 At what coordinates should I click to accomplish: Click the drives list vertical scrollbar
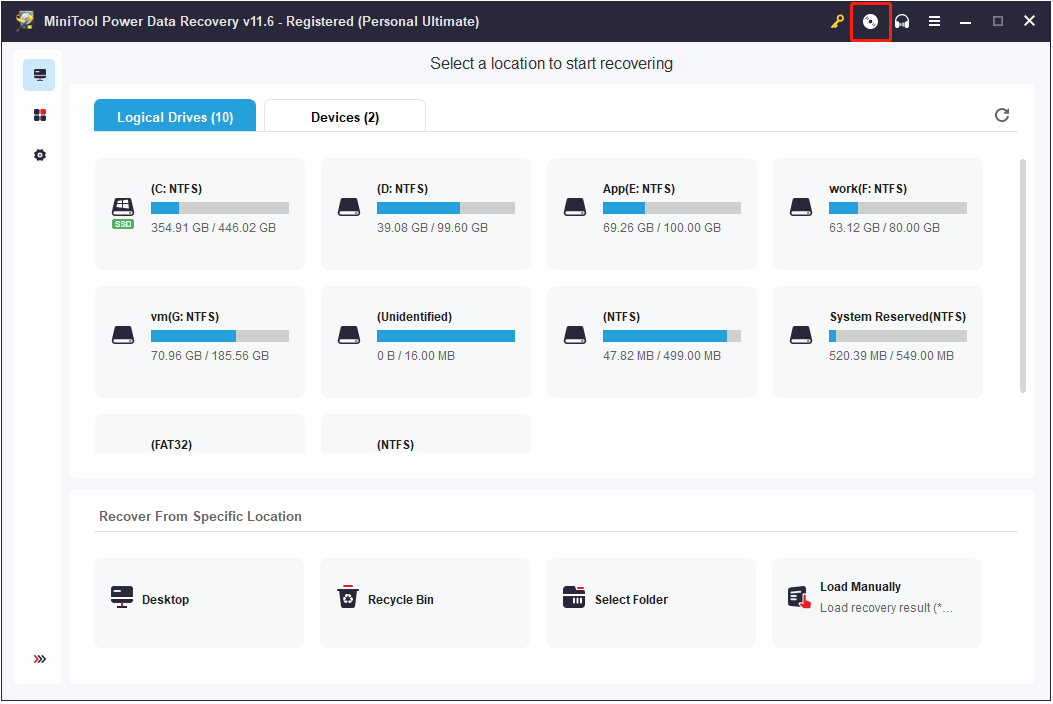pyautogui.click(x=1023, y=275)
